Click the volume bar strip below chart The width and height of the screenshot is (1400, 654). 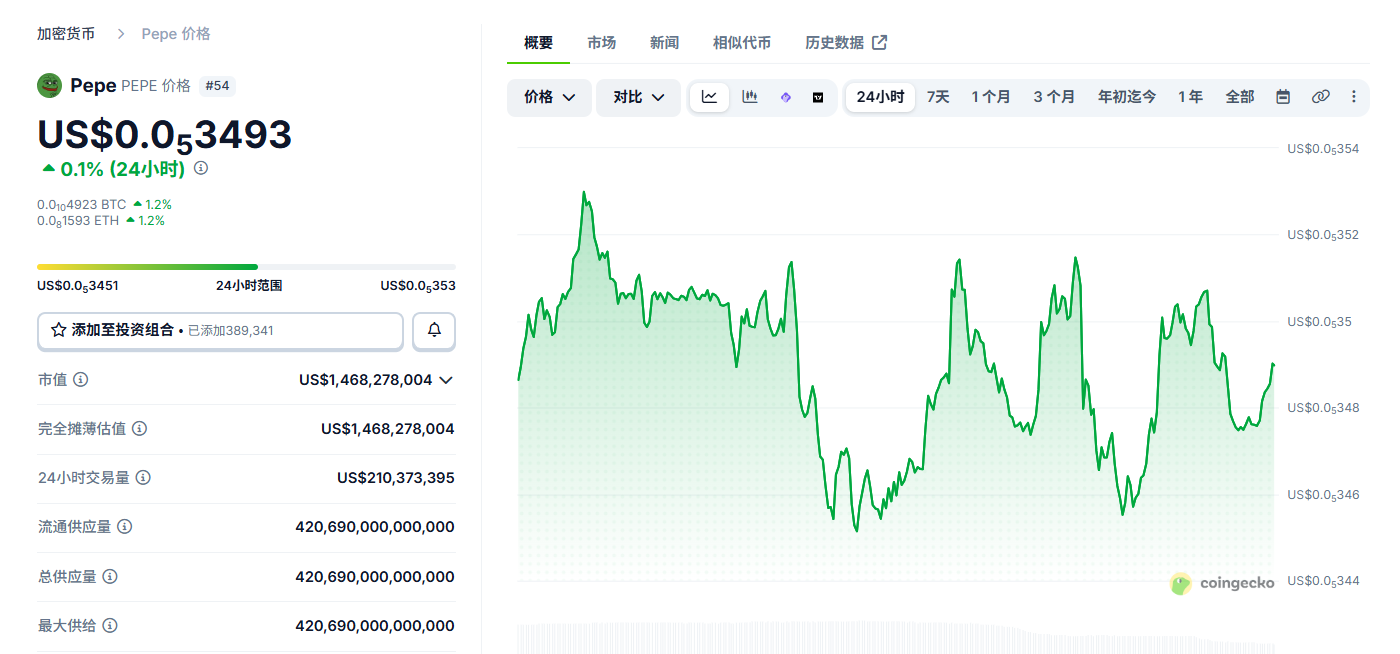pos(896,639)
